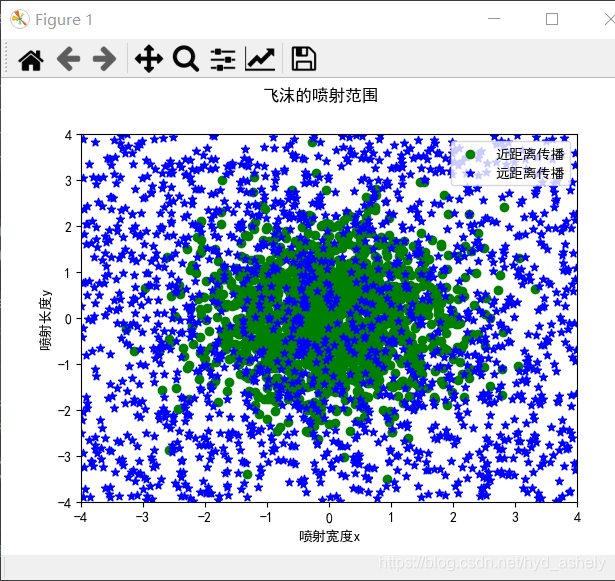Click the matplotlib Figure 1 window icon
Screen dimensions: 615x581
click(x=20, y=19)
